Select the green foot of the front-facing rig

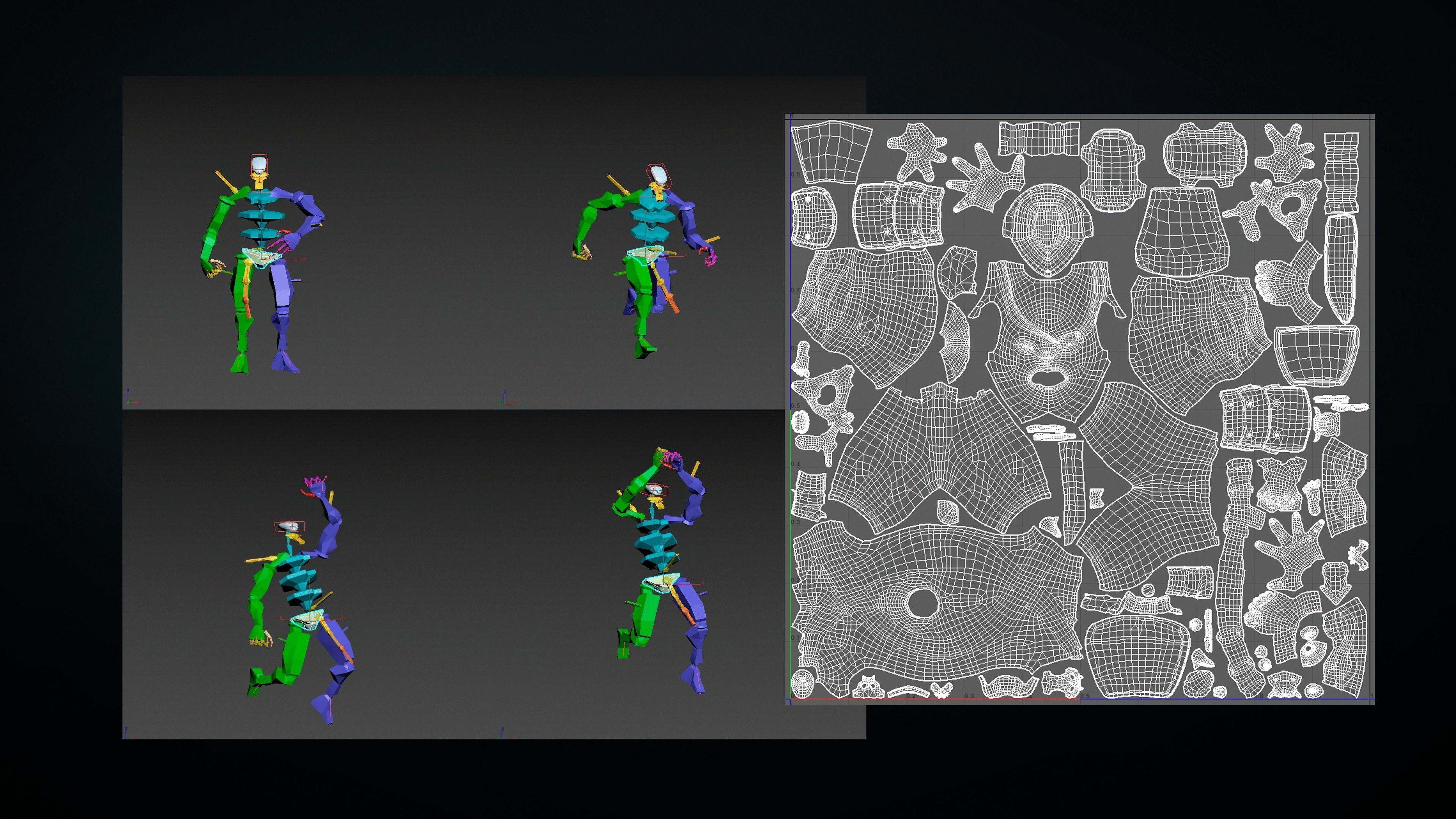240,362
